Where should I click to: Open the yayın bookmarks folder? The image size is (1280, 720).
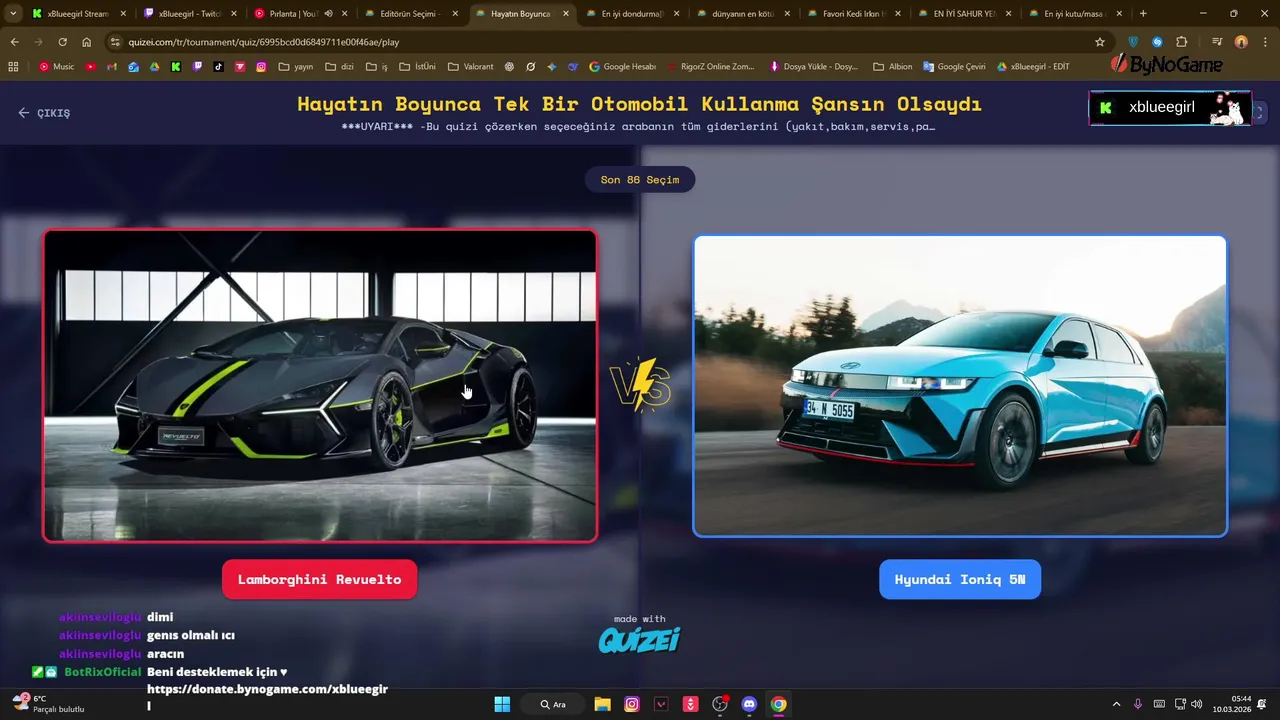[296, 66]
